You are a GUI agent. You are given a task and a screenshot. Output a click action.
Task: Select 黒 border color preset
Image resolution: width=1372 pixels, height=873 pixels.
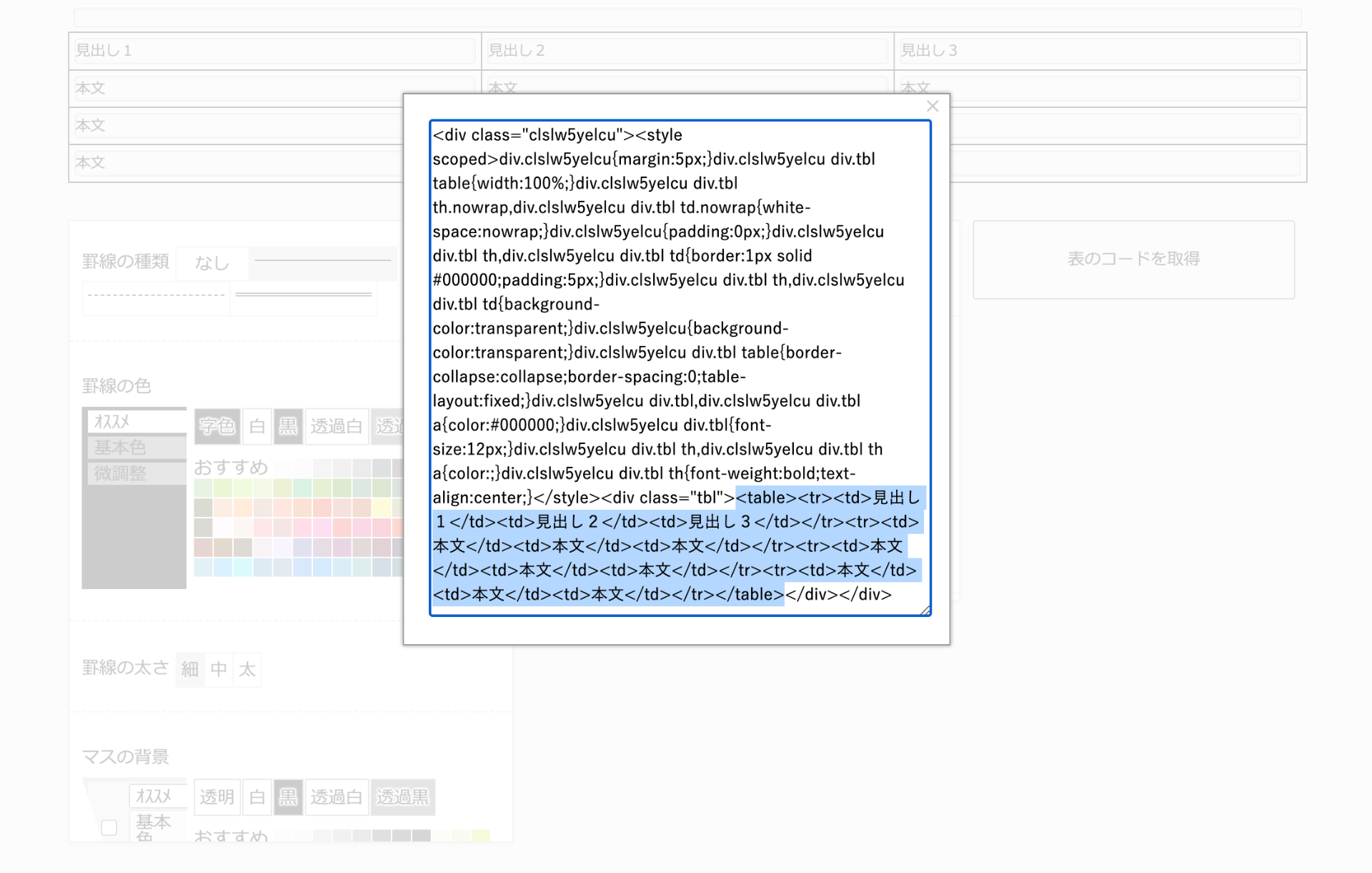pyautogui.click(x=288, y=427)
